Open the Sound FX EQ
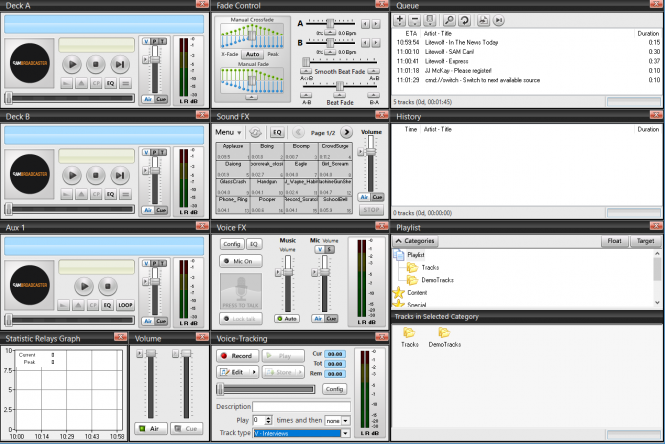This screenshot has width=665, height=444. click(277, 132)
